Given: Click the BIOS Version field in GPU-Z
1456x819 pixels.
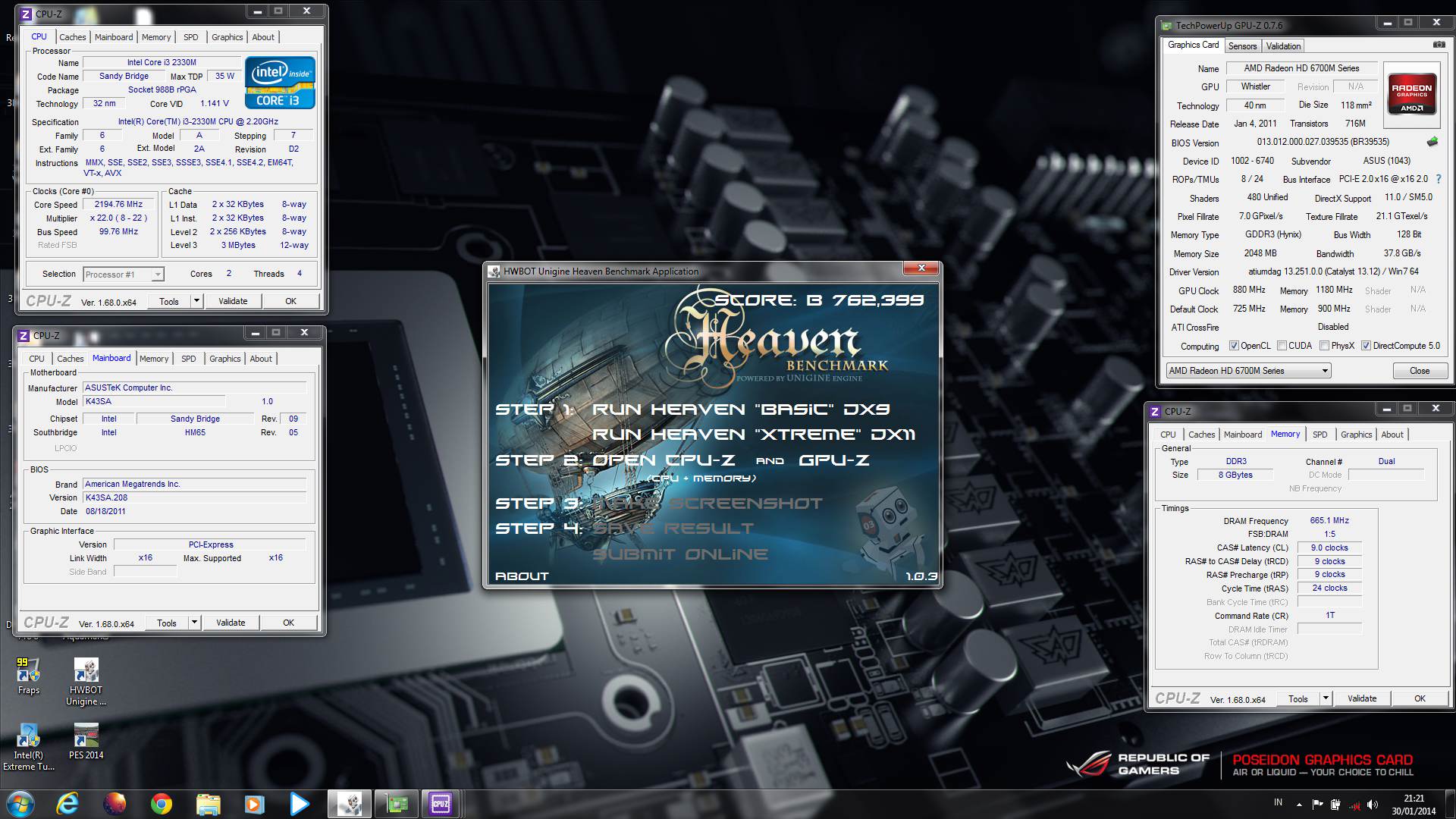Looking at the screenshot, I should 1323,142.
